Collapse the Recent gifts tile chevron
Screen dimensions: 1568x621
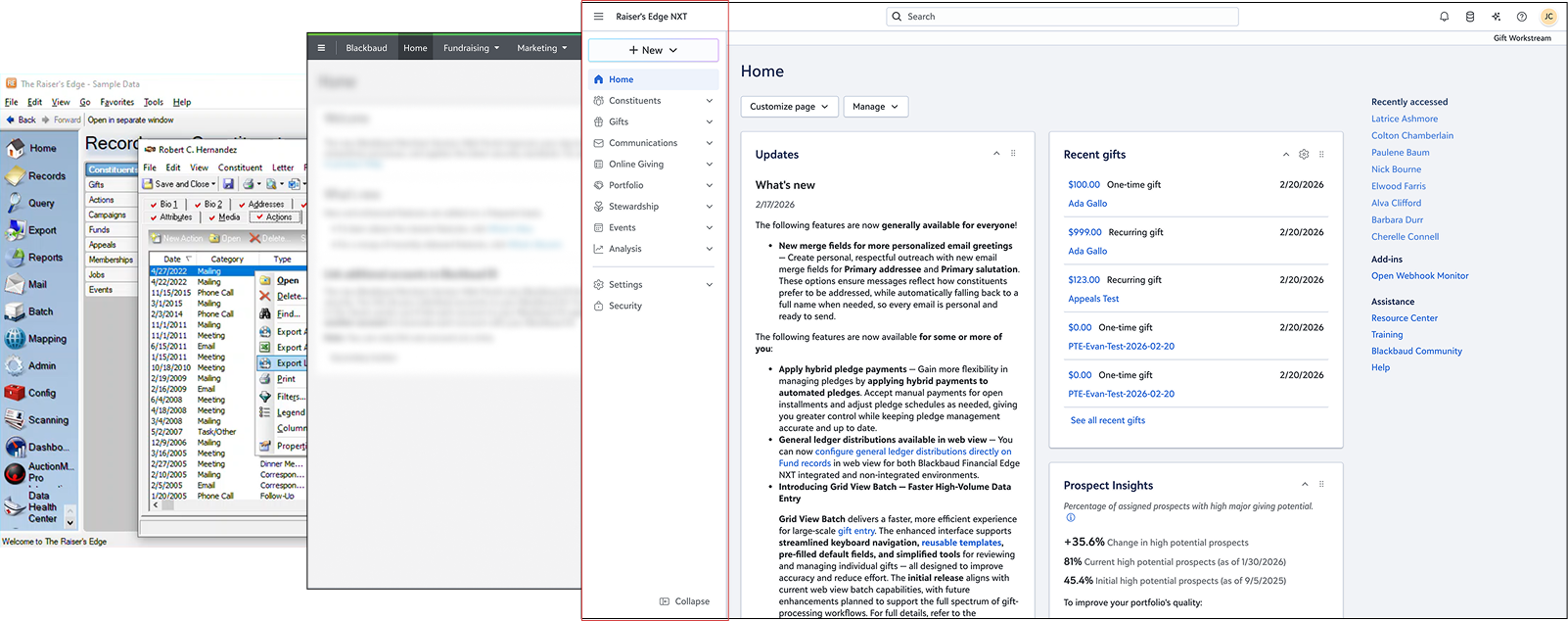[1285, 154]
